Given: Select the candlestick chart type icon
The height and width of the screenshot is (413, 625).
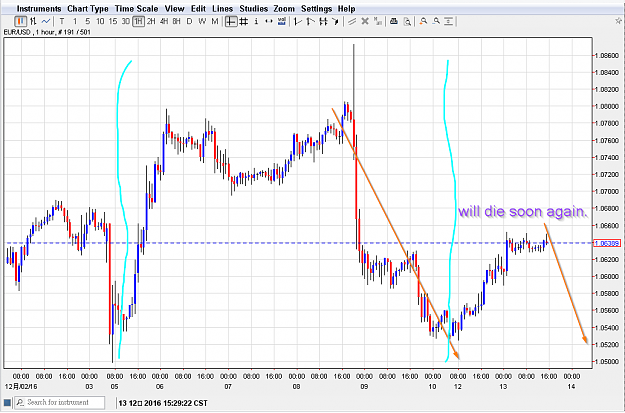Looking at the screenshot, I should coord(21,21).
